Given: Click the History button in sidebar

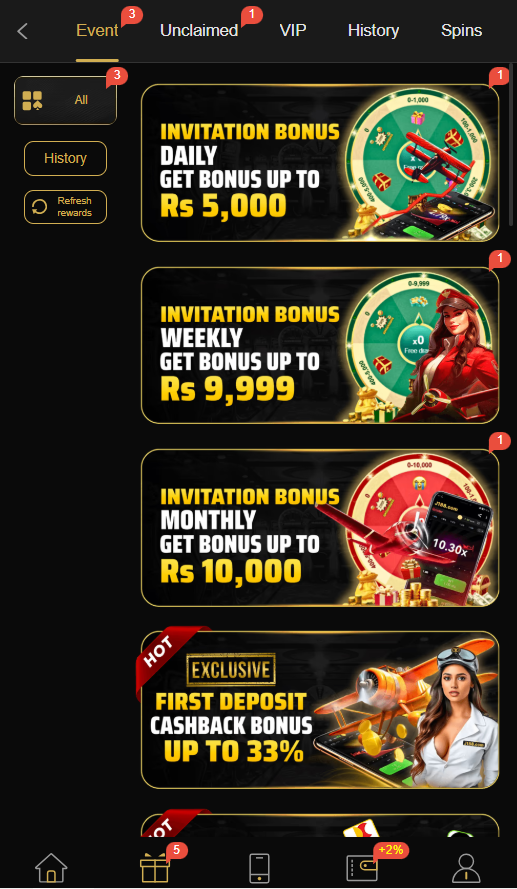Looking at the screenshot, I should click(x=65, y=158).
